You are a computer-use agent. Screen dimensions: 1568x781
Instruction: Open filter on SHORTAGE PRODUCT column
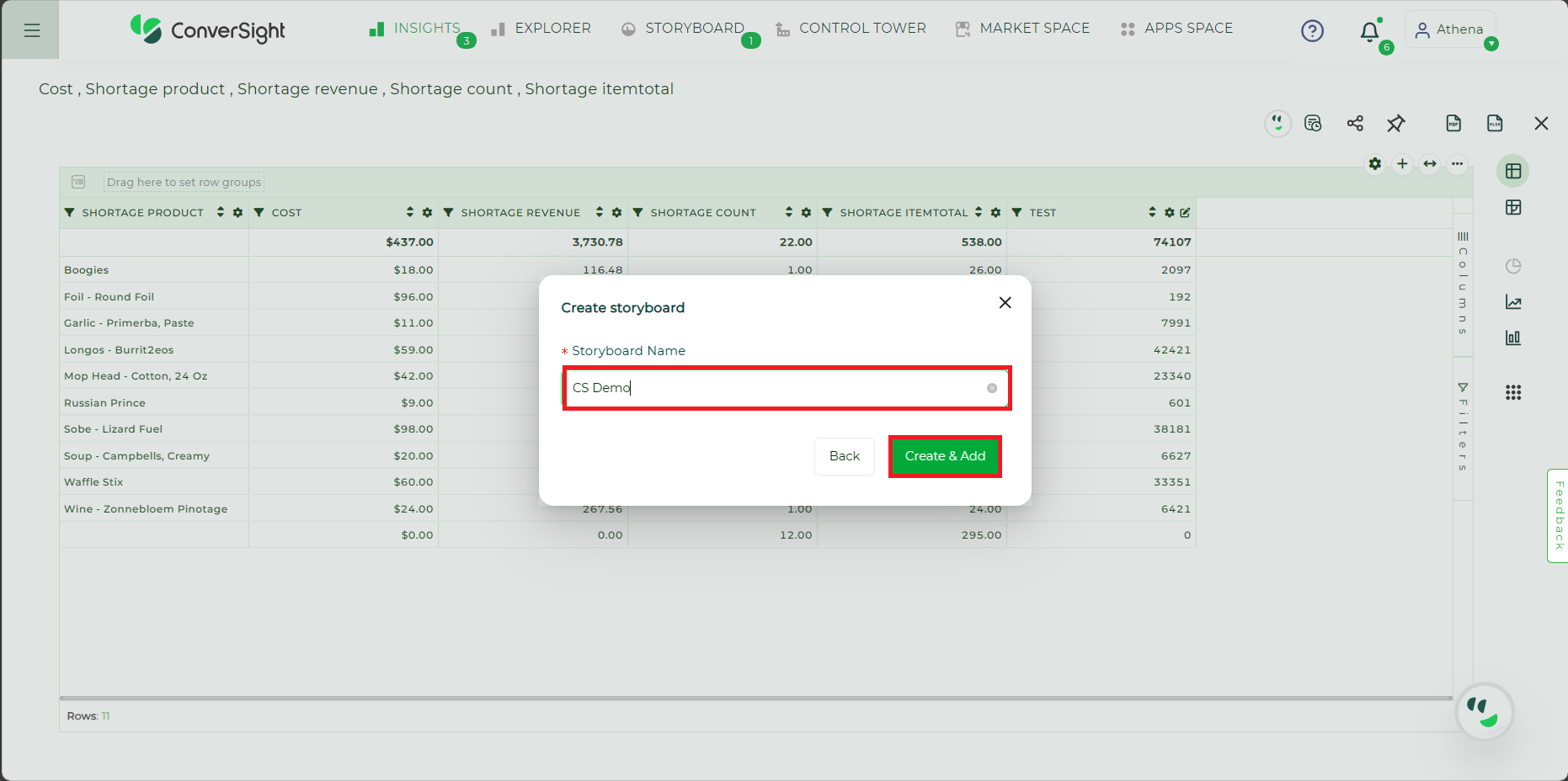click(x=70, y=213)
